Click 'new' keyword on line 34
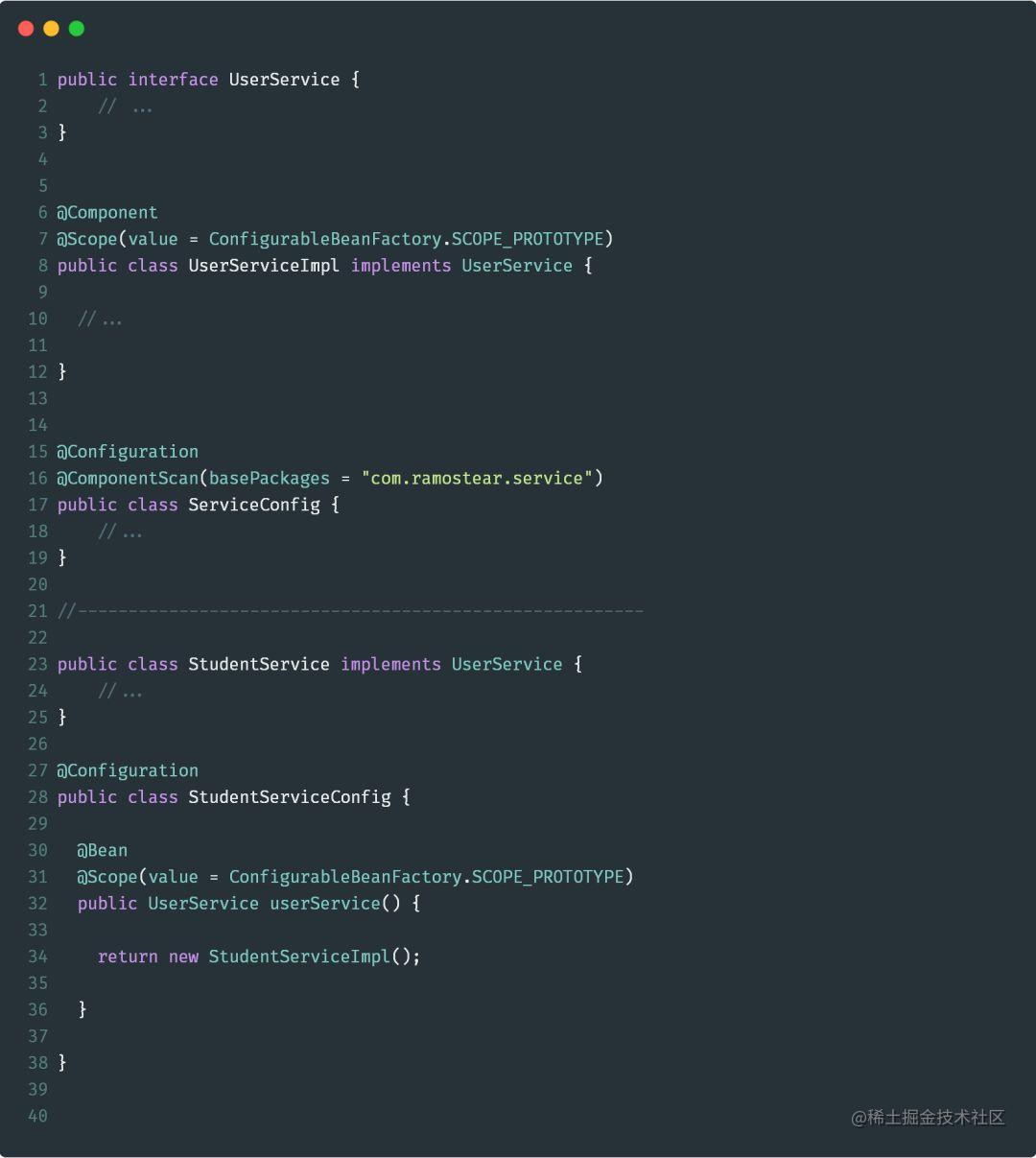The image size is (1036, 1158). 183,957
